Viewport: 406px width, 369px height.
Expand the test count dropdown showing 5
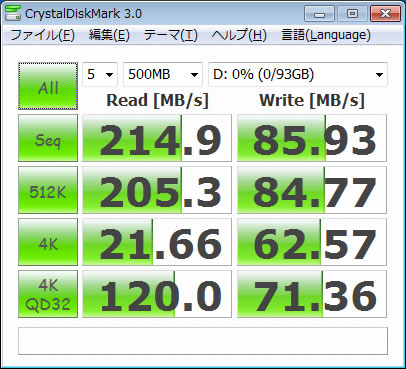point(100,74)
